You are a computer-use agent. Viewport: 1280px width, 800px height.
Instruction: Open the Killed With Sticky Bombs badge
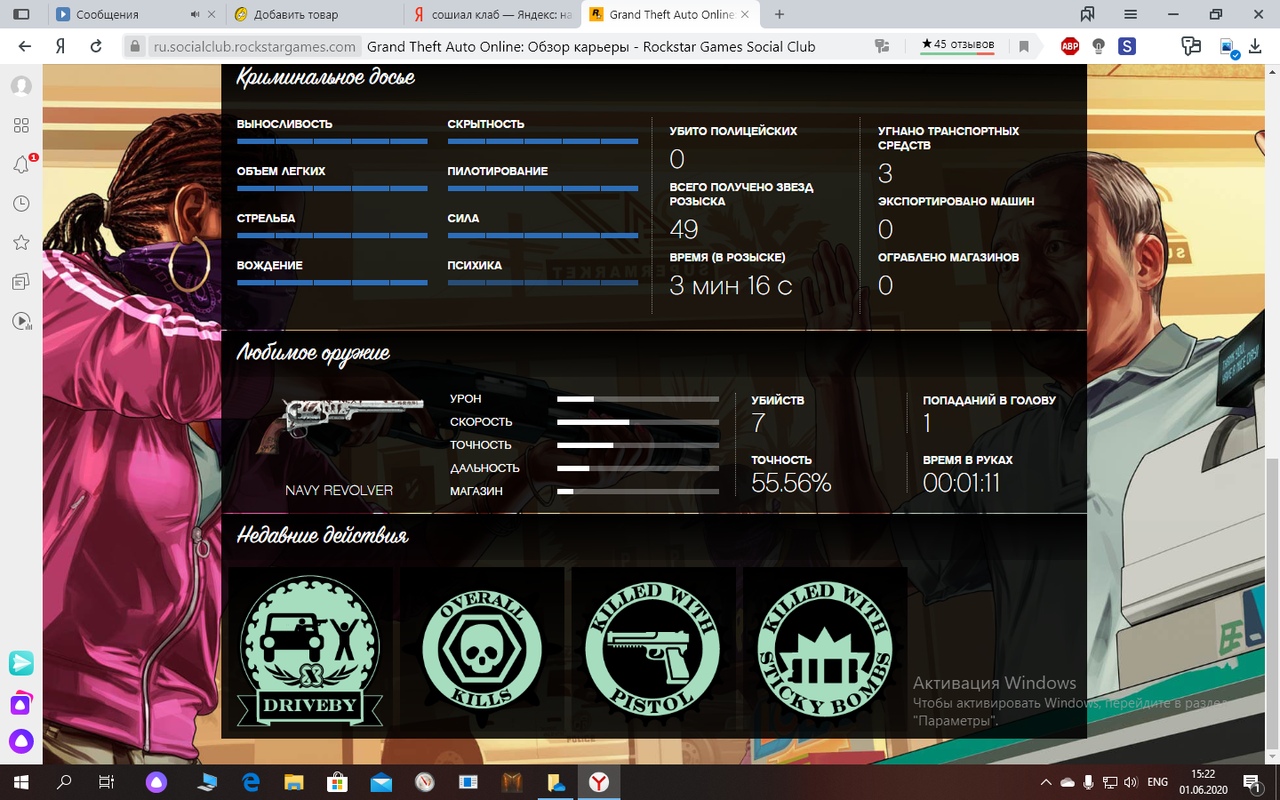tap(825, 651)
